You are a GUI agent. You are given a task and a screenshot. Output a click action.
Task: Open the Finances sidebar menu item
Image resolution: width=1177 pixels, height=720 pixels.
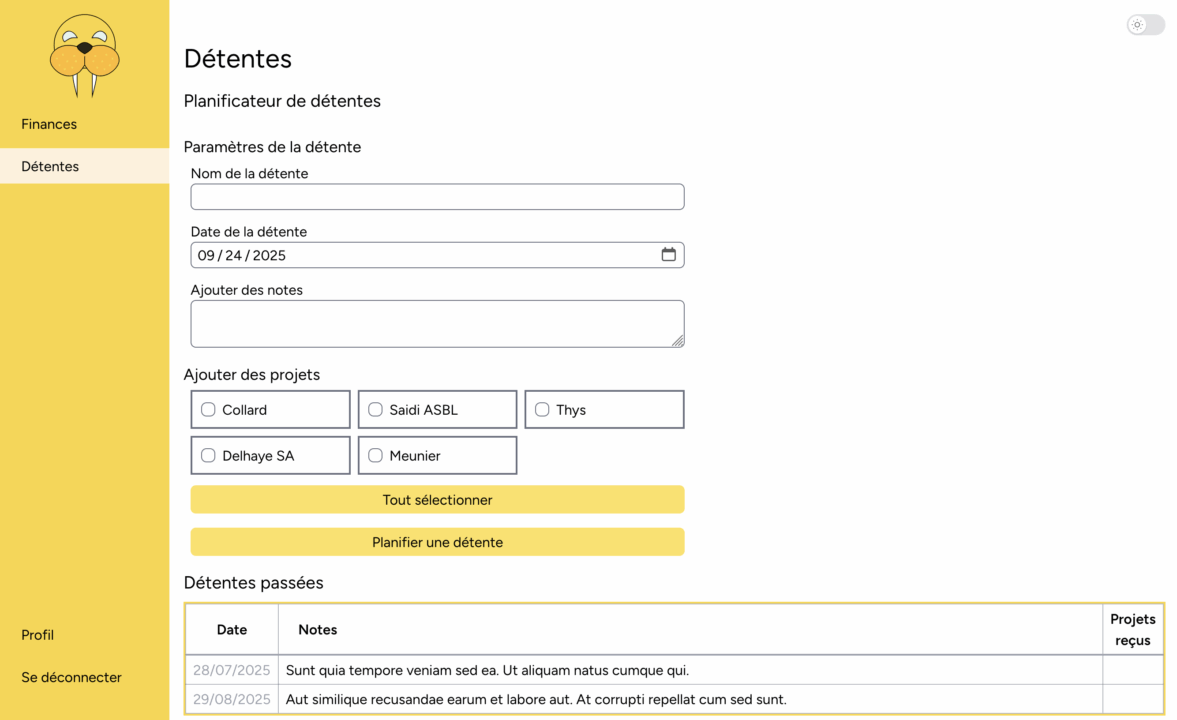[49, 124]
